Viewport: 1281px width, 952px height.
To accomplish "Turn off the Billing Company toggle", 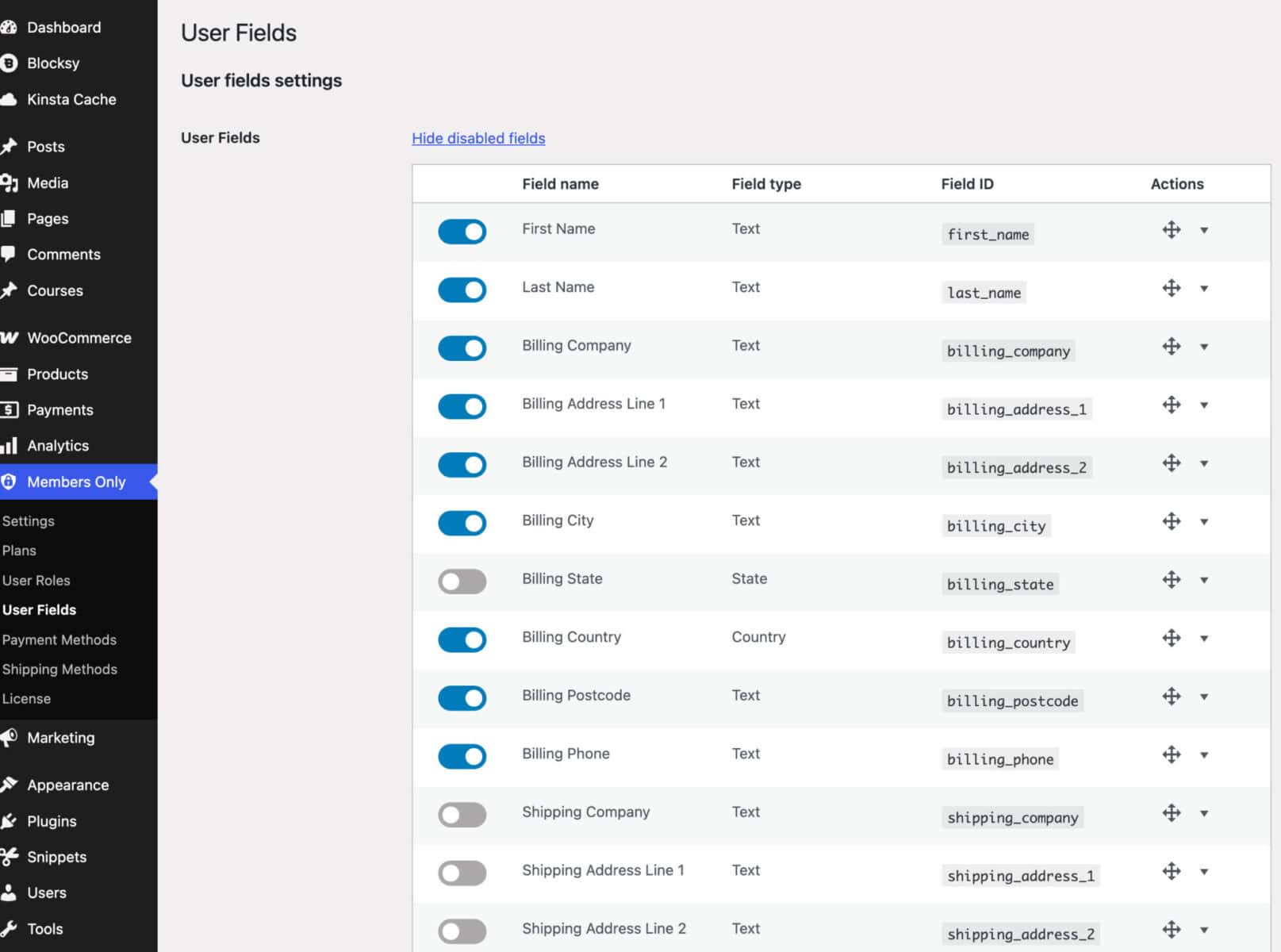I will pyautogui.click(x=462, y=348).
